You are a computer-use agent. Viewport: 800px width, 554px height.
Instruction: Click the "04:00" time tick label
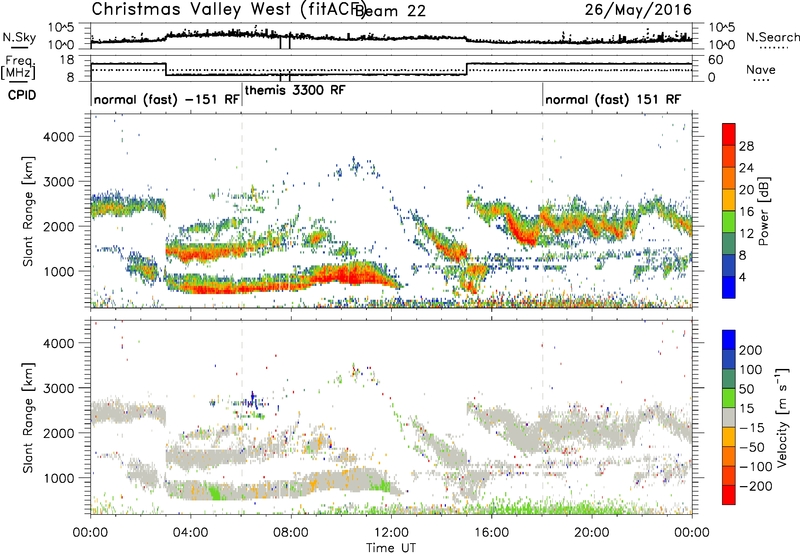(191, 533)
